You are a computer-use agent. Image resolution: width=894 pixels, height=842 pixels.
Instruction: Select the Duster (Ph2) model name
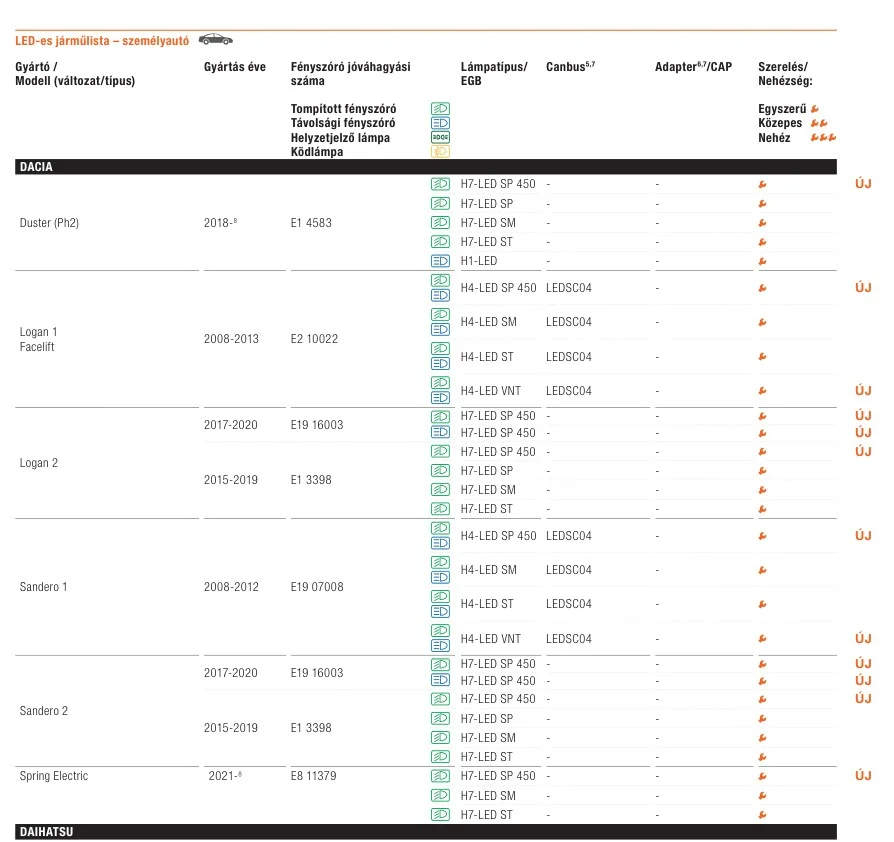click(x=49, y=223)
